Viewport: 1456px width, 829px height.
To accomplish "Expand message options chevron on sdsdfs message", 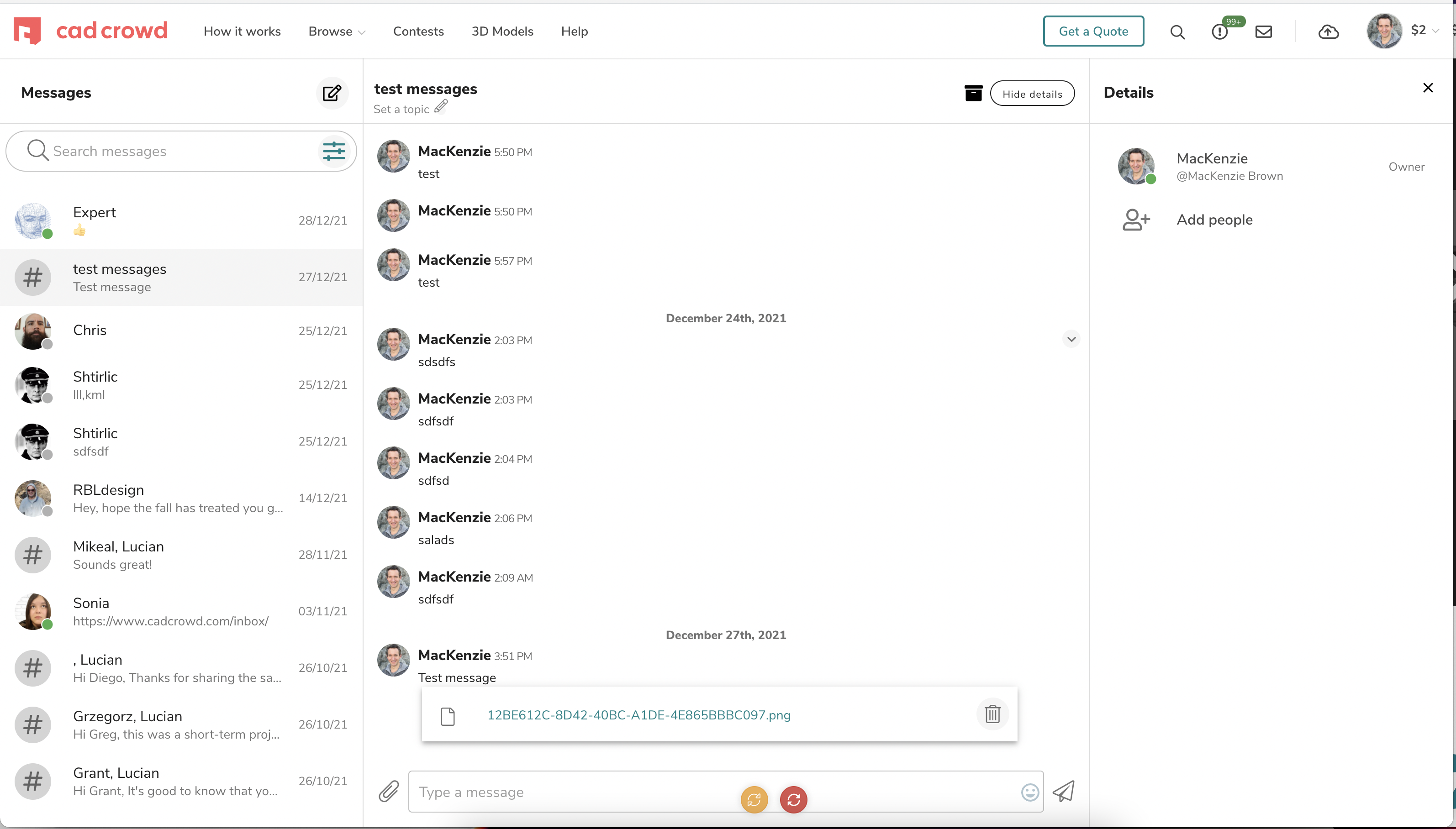I will [1071, 339].
